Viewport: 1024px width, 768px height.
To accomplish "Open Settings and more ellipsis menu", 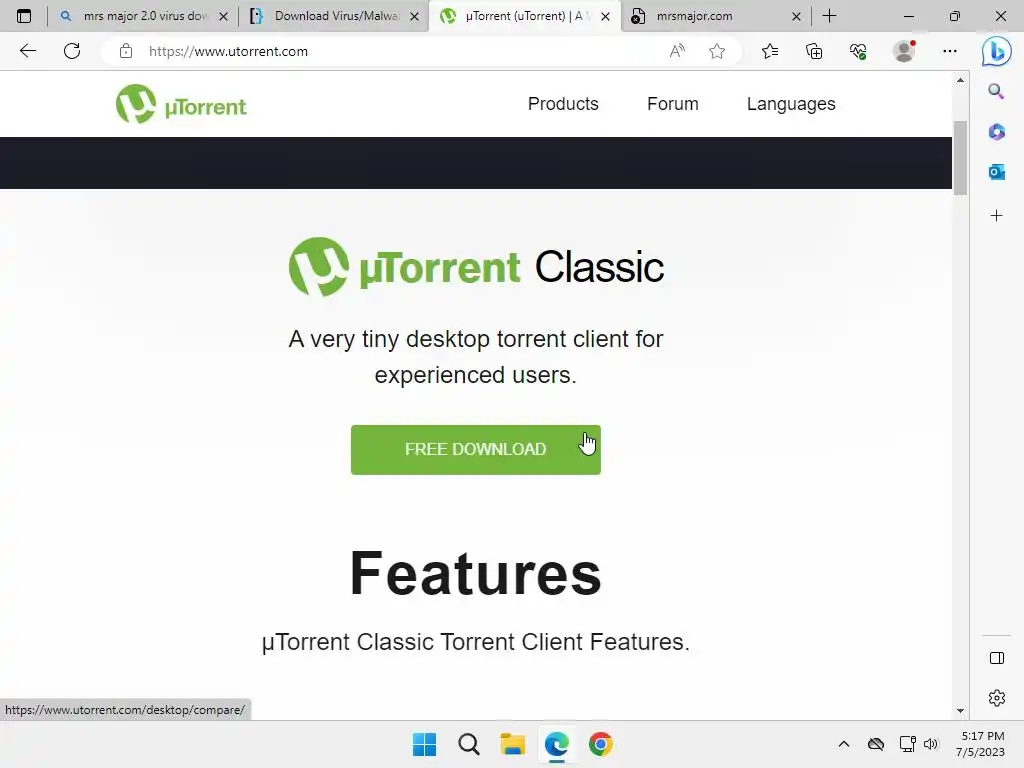I will tap(950, 51).
